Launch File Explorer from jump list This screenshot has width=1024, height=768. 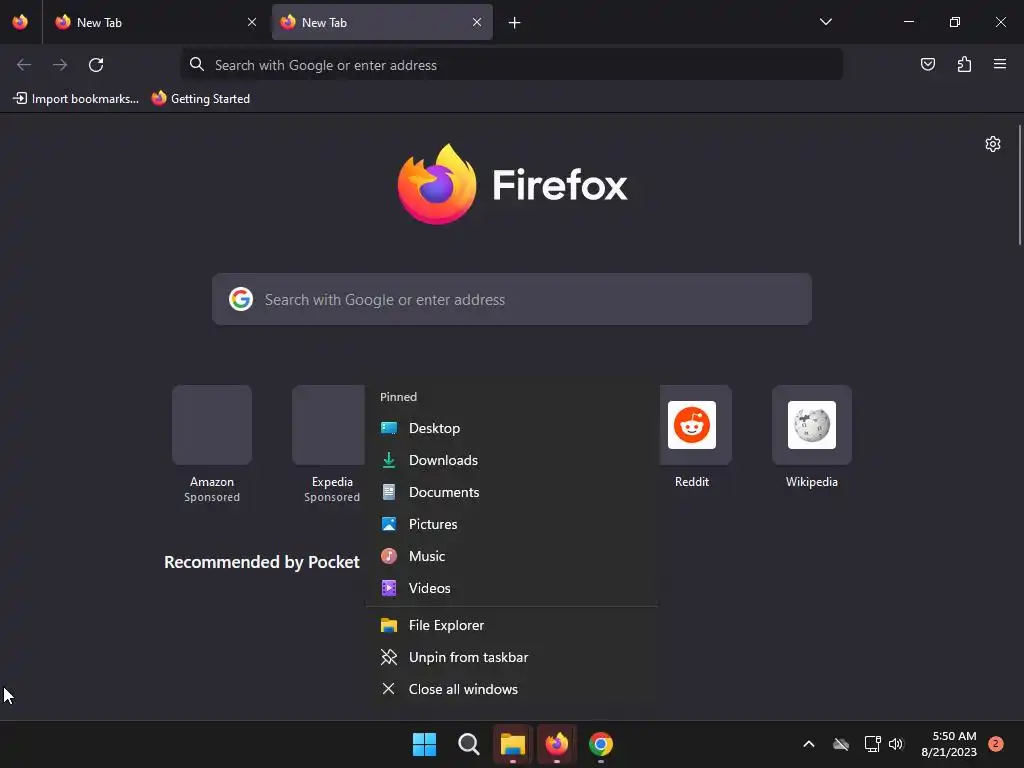pyautogui.click(x=511, y=626)
